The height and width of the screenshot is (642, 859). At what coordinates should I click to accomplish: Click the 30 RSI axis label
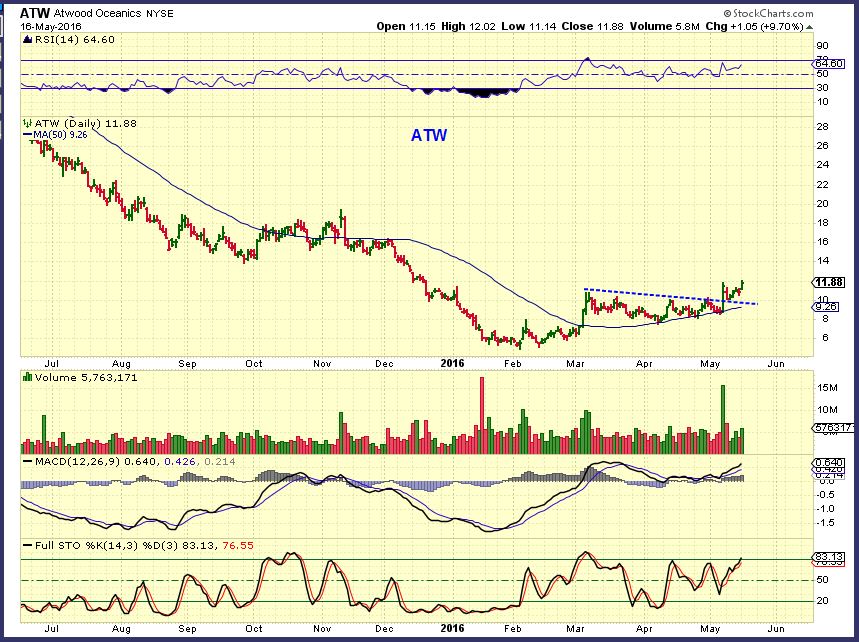point(822,88)
